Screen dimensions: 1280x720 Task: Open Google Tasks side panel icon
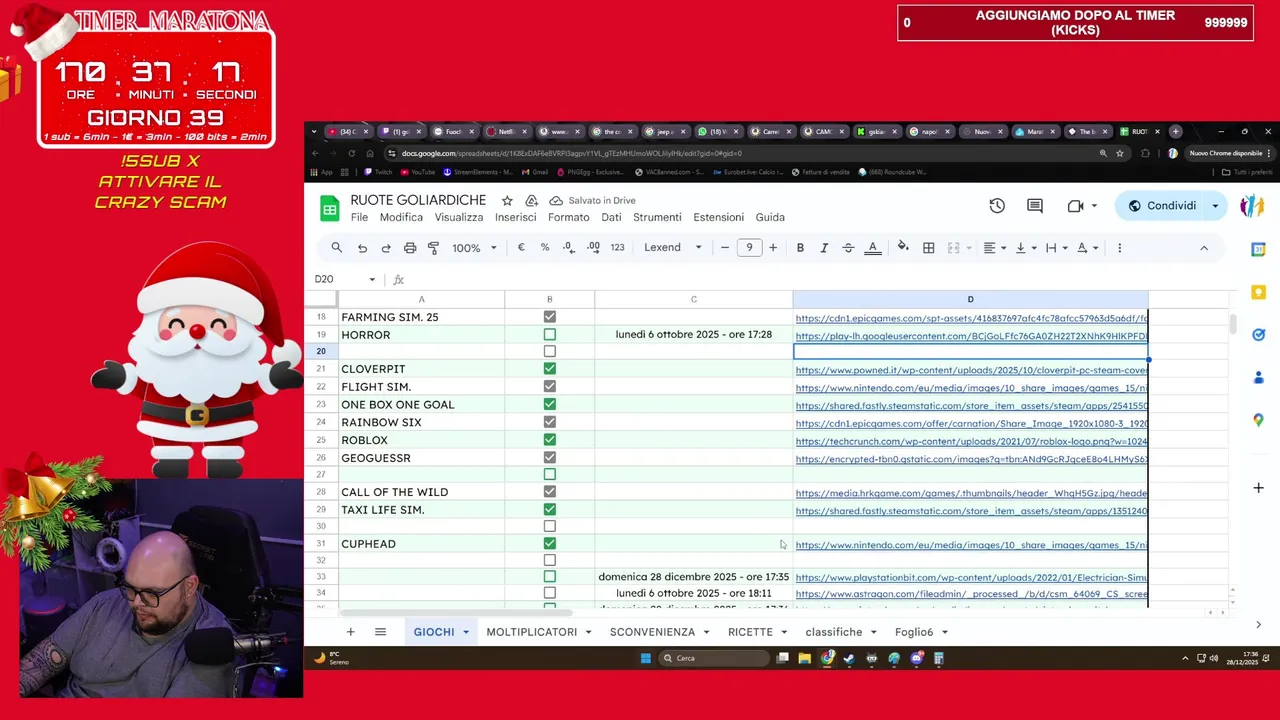coord(1258,335)
